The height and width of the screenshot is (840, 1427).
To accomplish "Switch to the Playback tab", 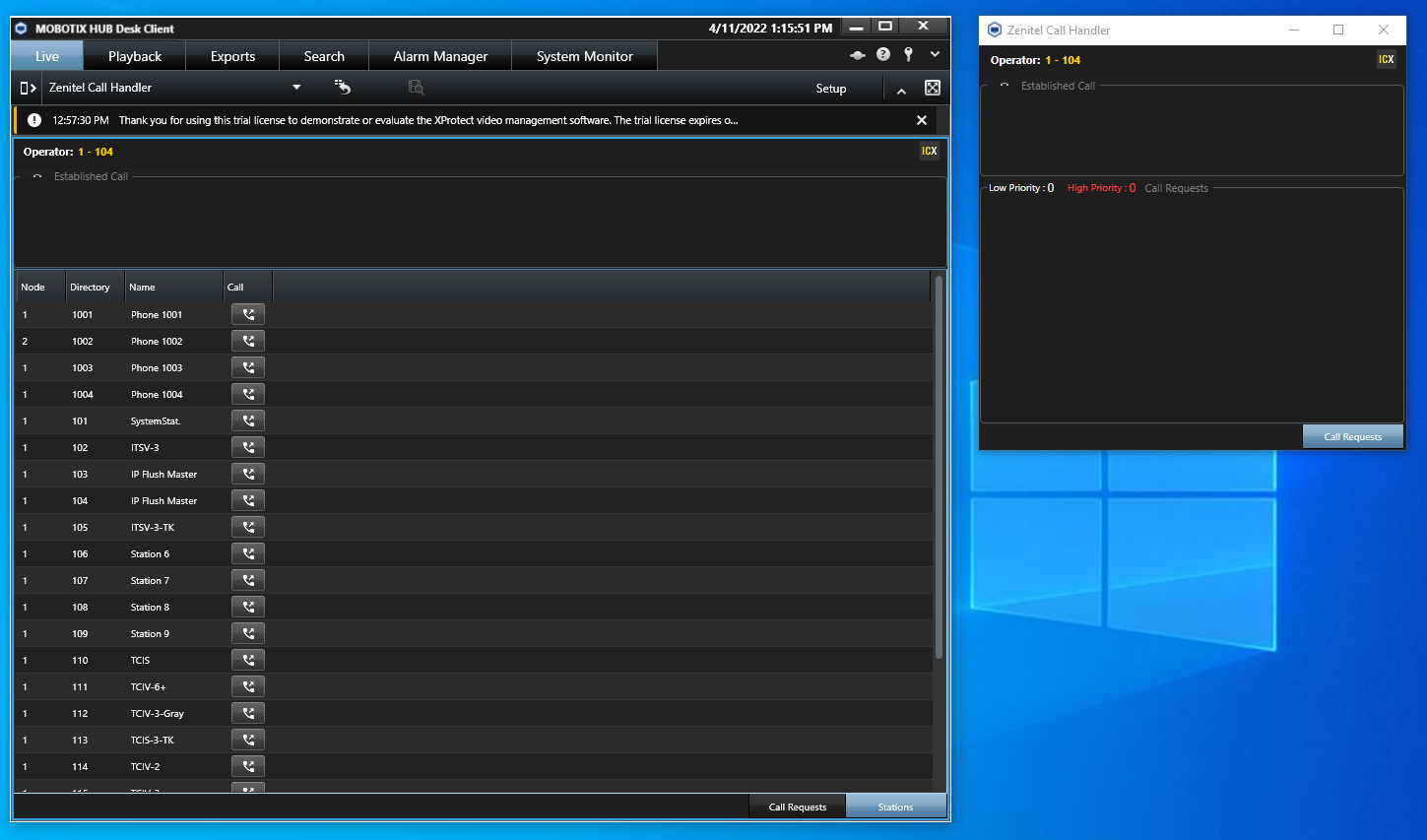I will [x=135, y=56].
